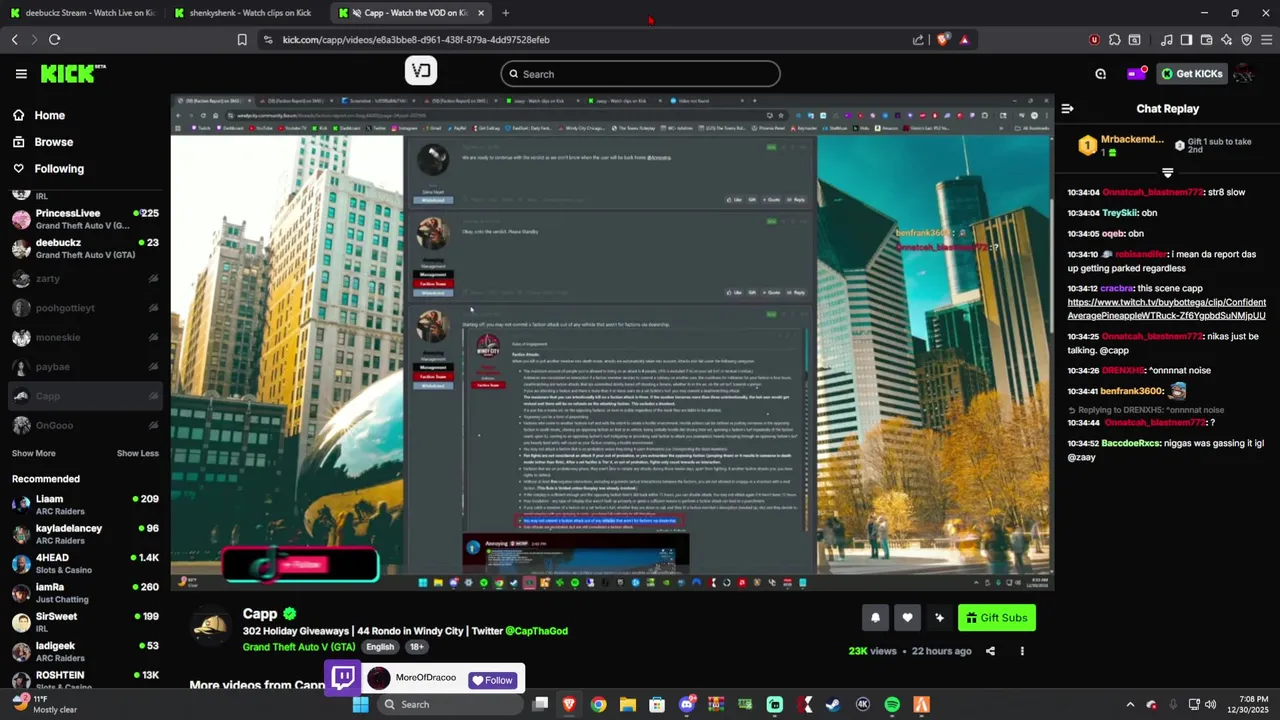Open PrincessLivee followed channel
This screenshot has width=1280, height=720.
tap(85, 219)
